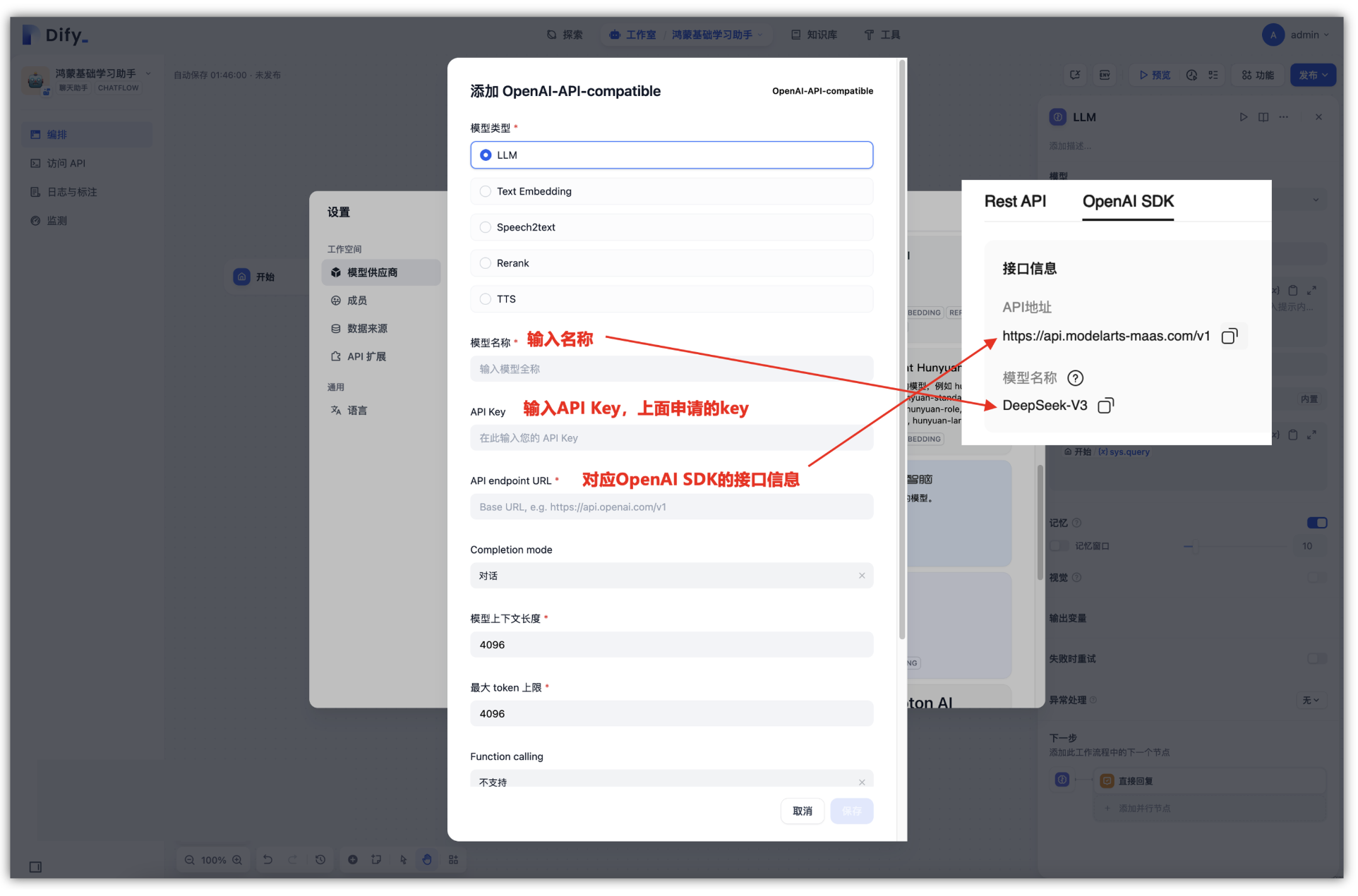Choose the TTS radio option

click(486, 299)
